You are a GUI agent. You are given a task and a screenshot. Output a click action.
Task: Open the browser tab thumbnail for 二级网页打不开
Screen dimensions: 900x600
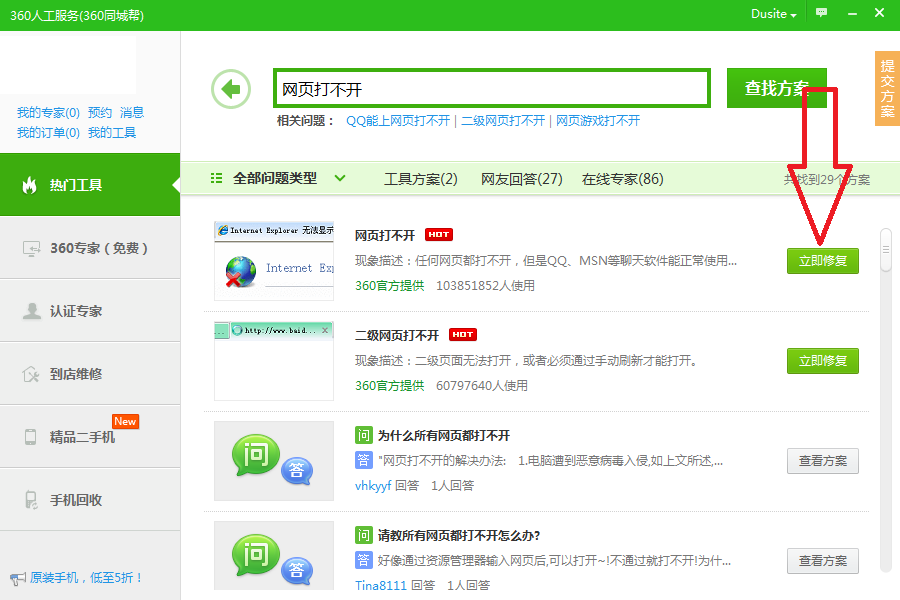274,361
